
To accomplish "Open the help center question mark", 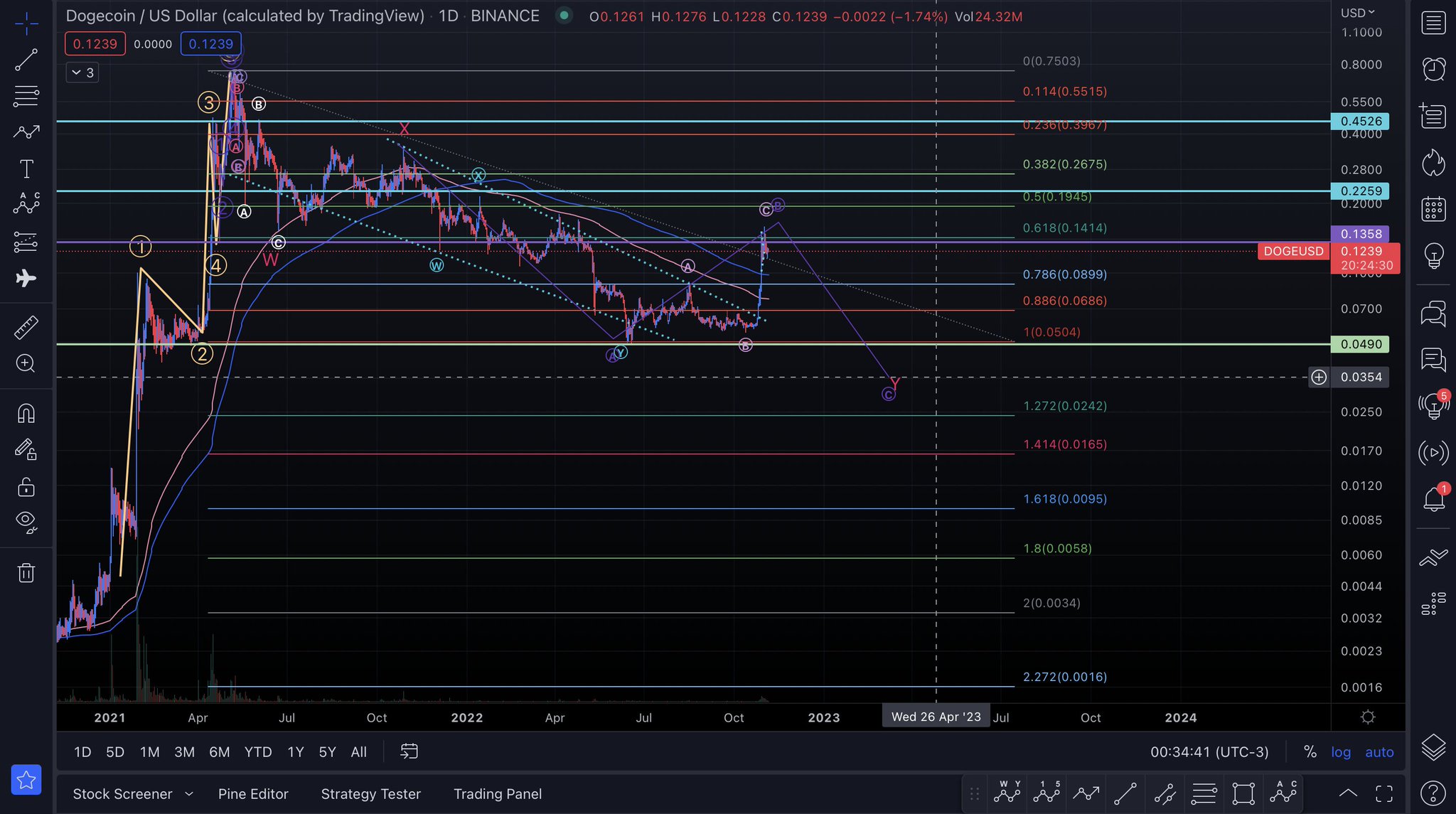I will pyautogui.click(x=1433, y=793).
